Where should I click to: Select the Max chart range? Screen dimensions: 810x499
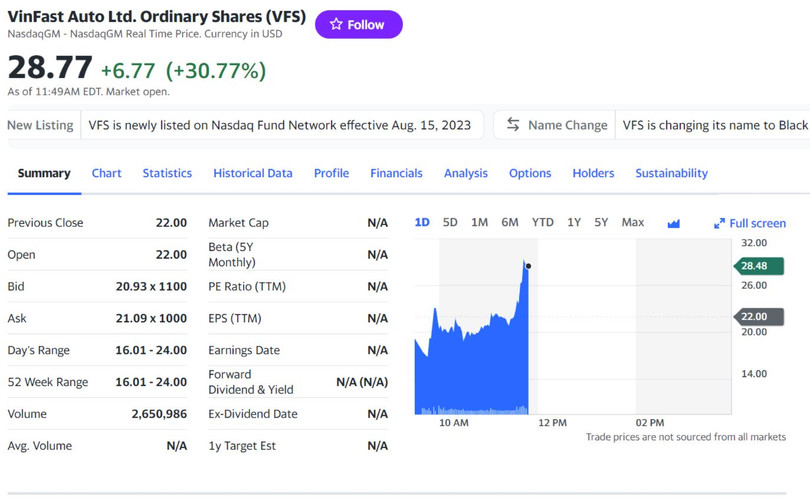(x=632, y=222)
